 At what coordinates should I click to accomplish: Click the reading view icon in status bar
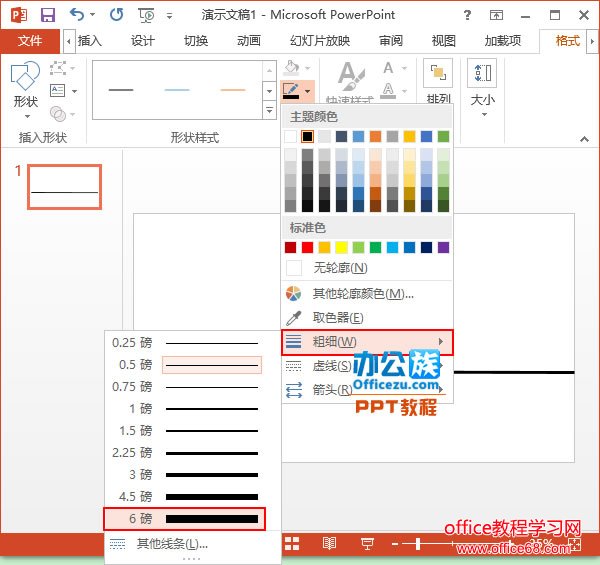tap(329, 543)
